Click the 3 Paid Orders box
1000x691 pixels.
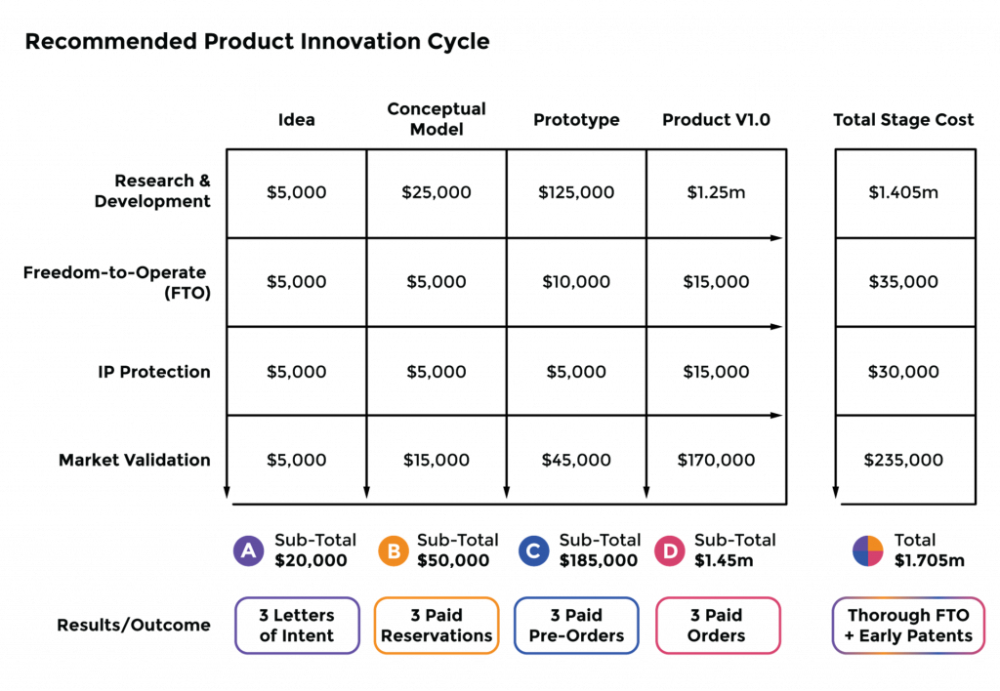pos(716,626)
